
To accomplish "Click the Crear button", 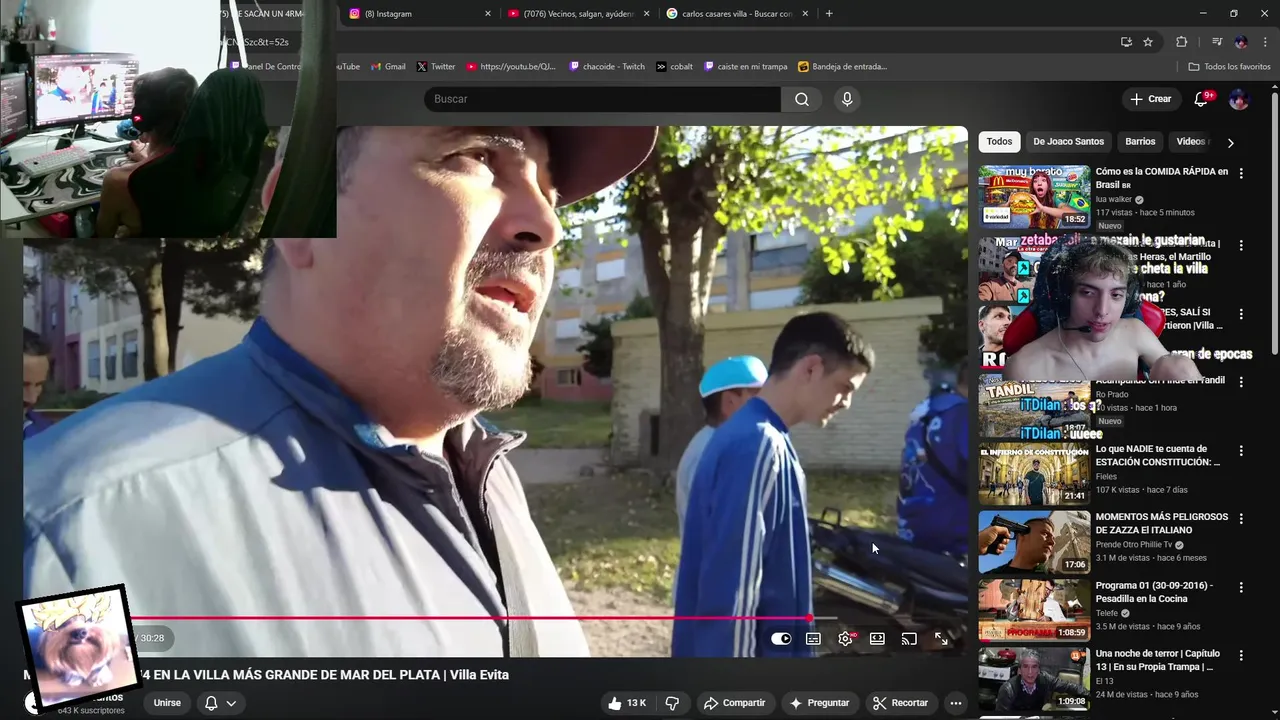I will 1151,99.
